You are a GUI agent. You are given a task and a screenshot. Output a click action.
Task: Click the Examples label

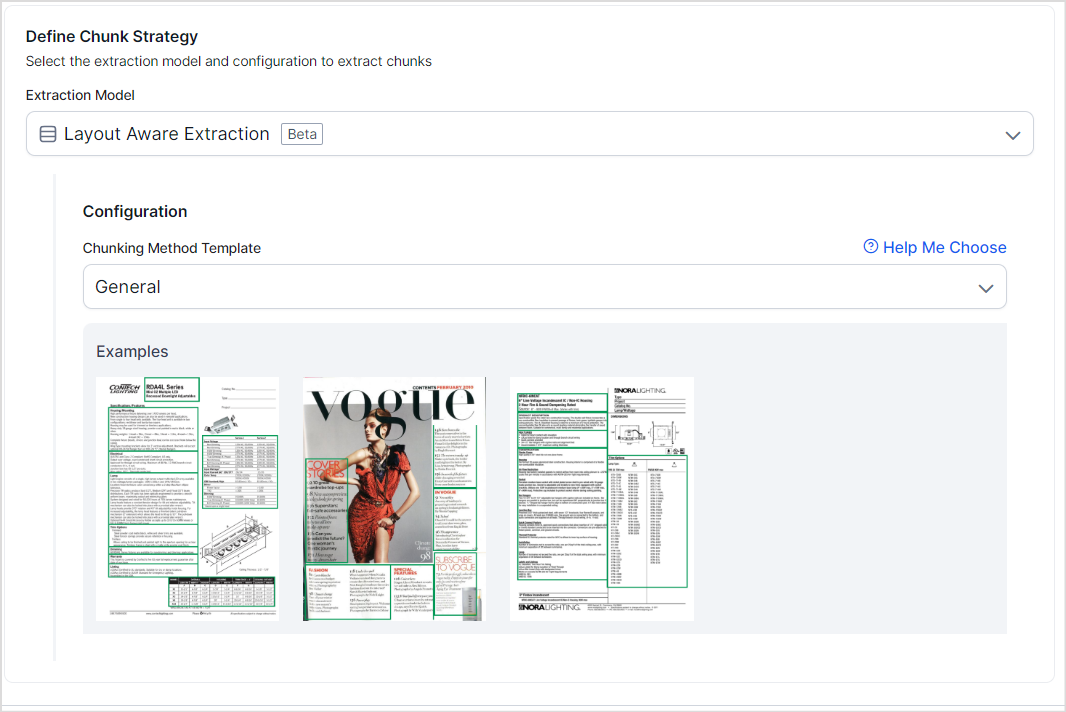click(x=132, y=351)
